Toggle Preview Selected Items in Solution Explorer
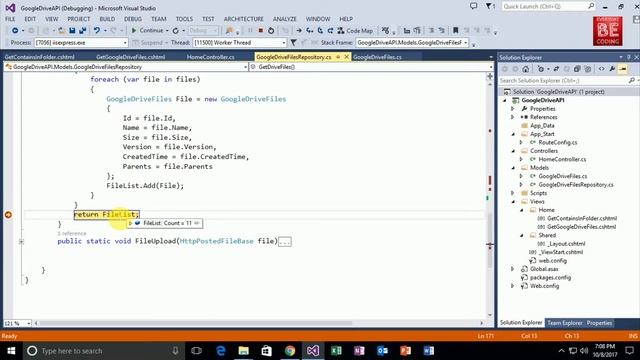This screenshot has width=640, height=360. (x=622, y=69)
